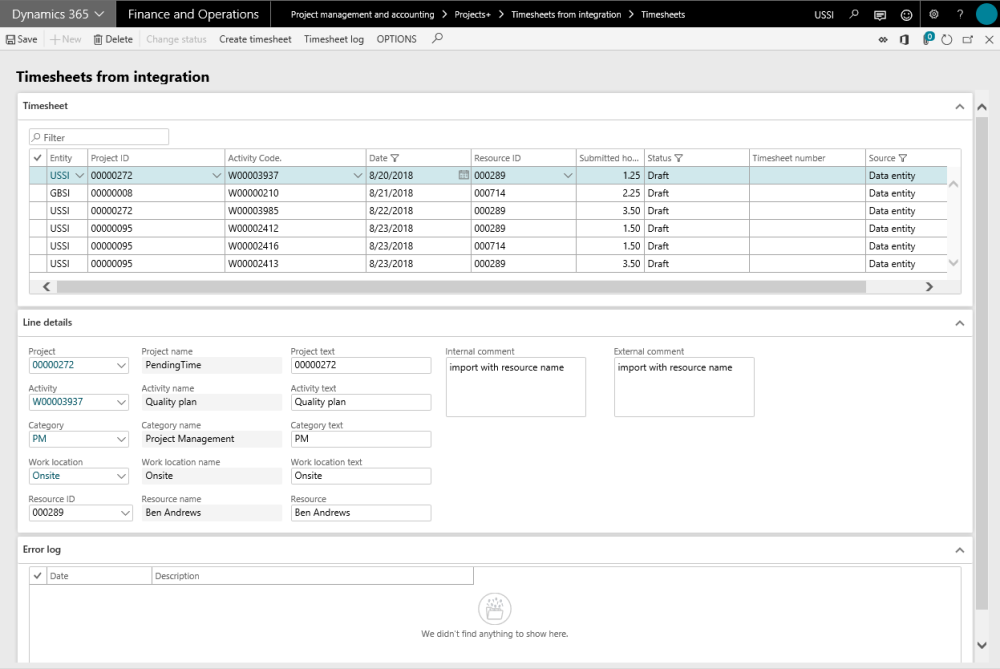Open the Office app icon

[x=904, y=40]
